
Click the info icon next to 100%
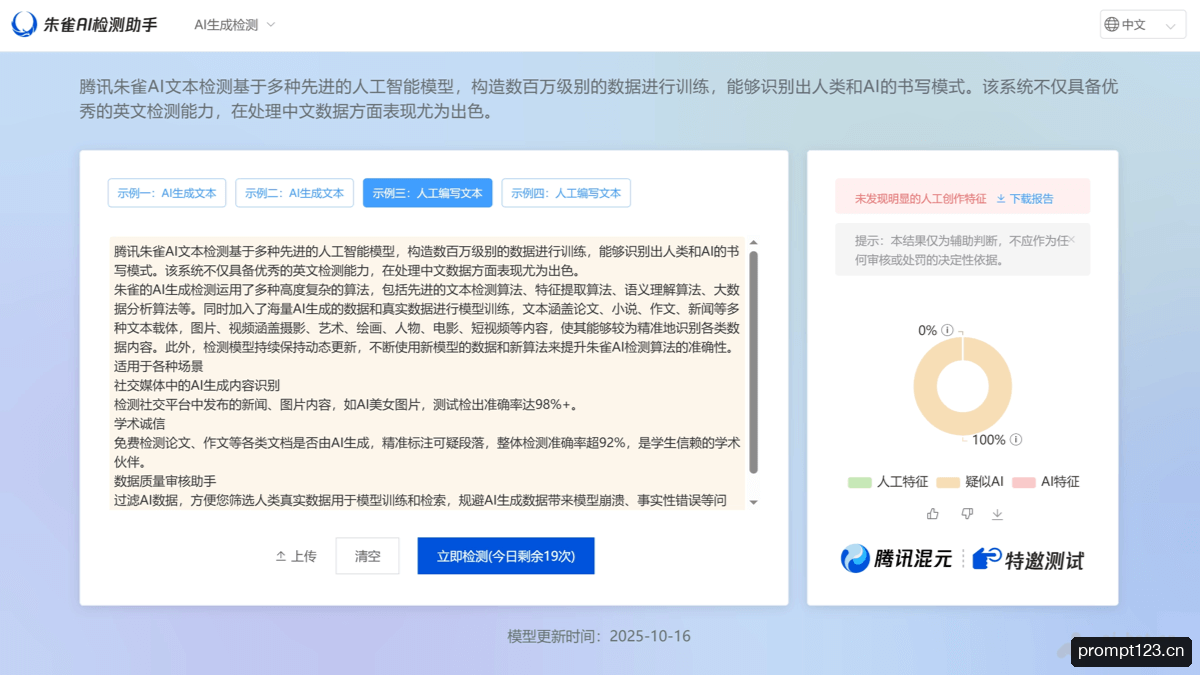pos(1016,440)
